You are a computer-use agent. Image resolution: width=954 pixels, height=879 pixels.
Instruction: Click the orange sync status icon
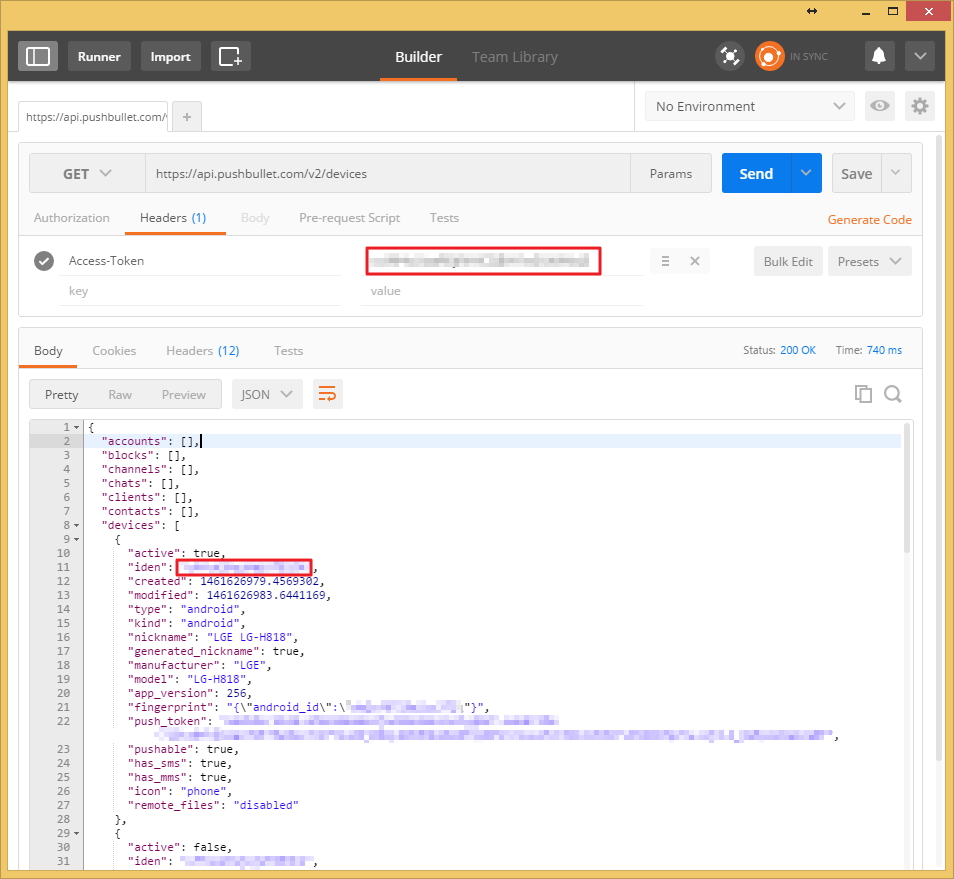point(769,57)
